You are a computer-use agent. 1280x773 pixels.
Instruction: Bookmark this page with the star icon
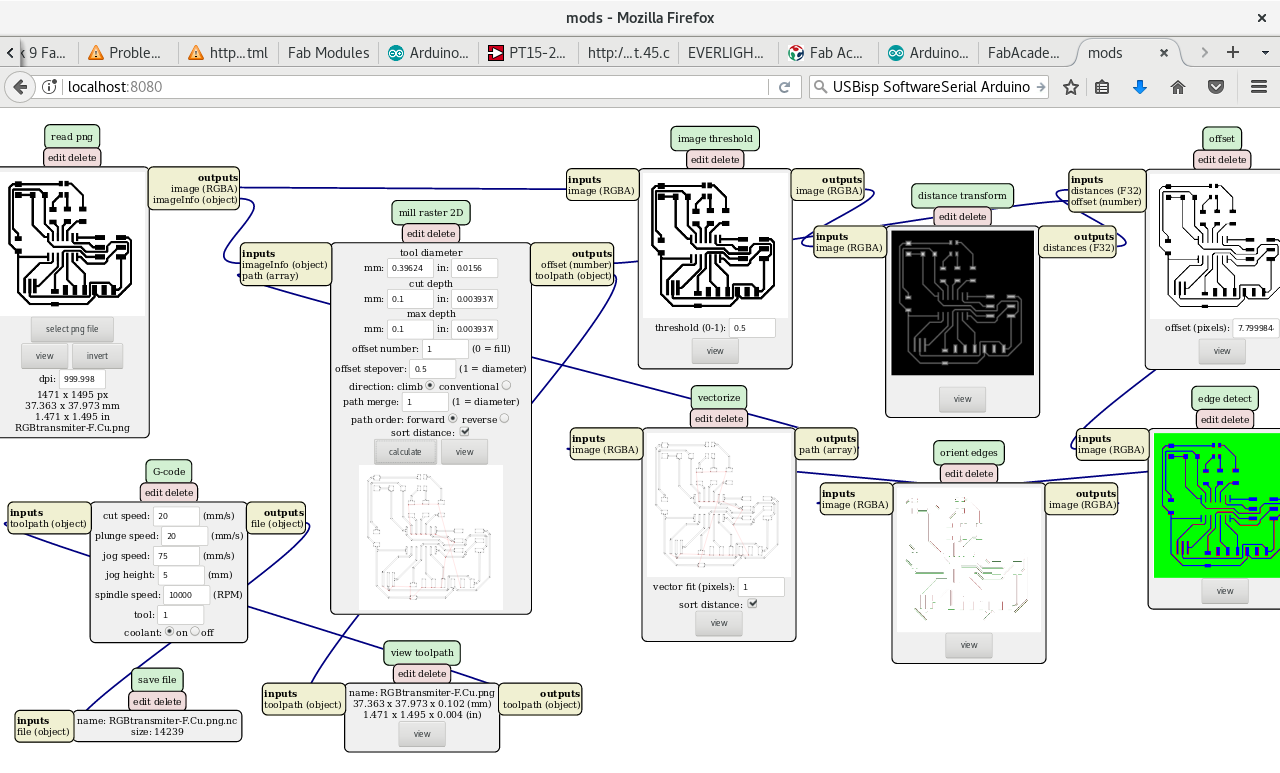pyautogui.click(x=1071, y=87)
